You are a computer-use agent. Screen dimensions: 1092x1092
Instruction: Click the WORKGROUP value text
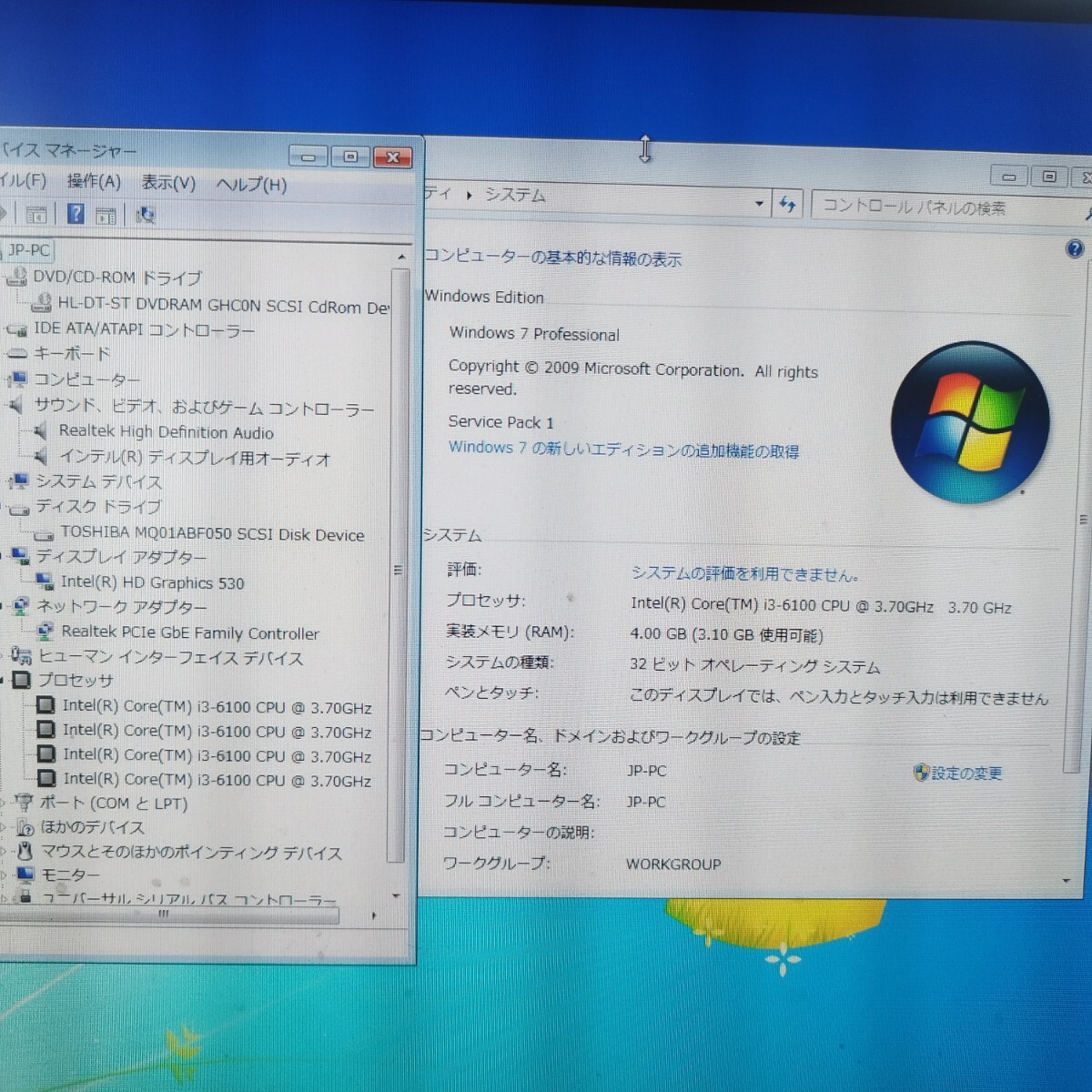coord(673,864)
